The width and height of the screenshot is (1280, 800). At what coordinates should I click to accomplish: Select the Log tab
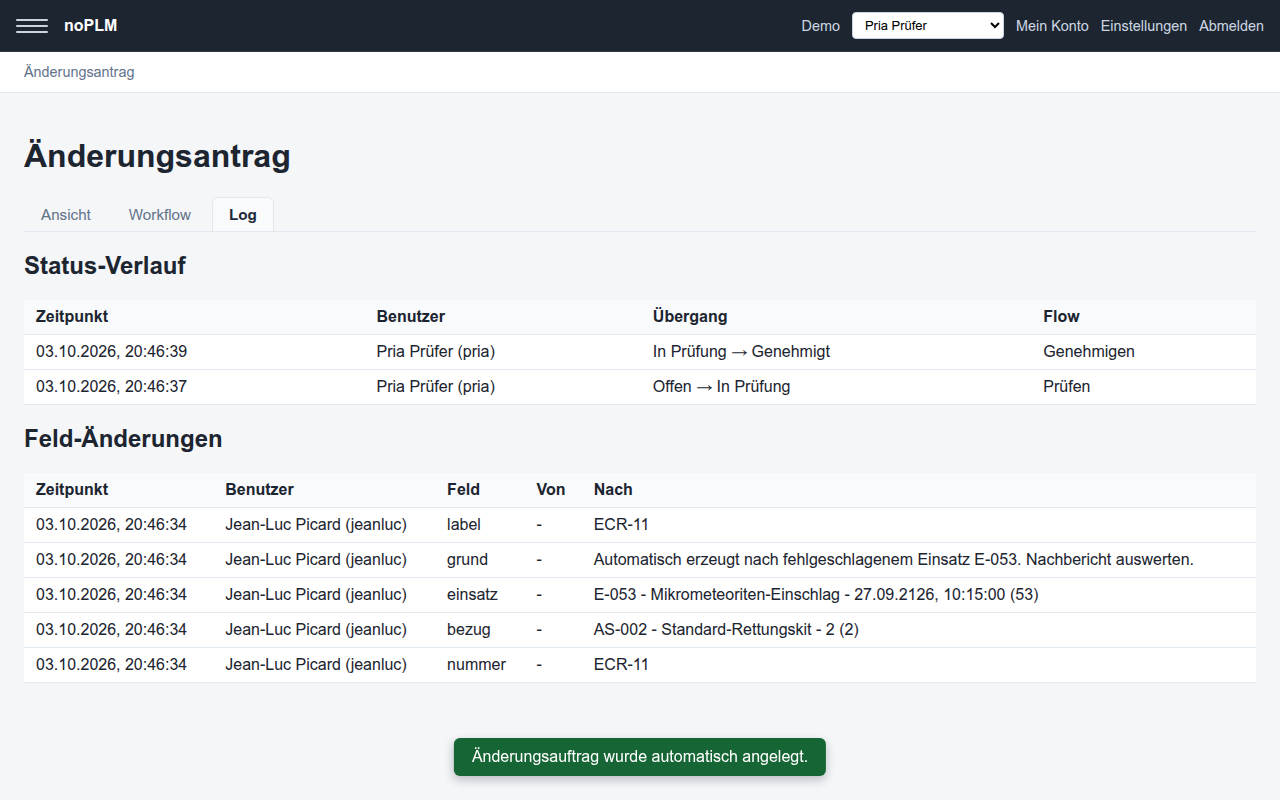[243, 215]
